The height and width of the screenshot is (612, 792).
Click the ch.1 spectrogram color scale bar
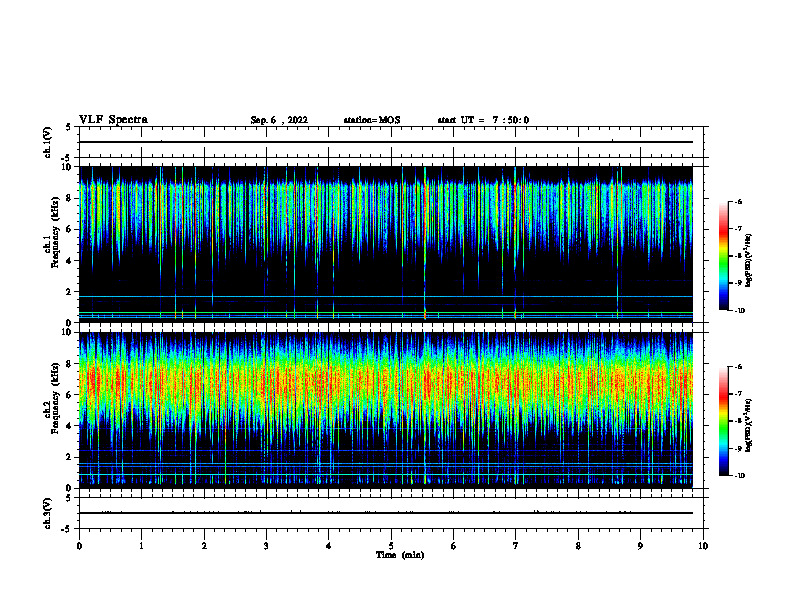click(x=723, y=256)
